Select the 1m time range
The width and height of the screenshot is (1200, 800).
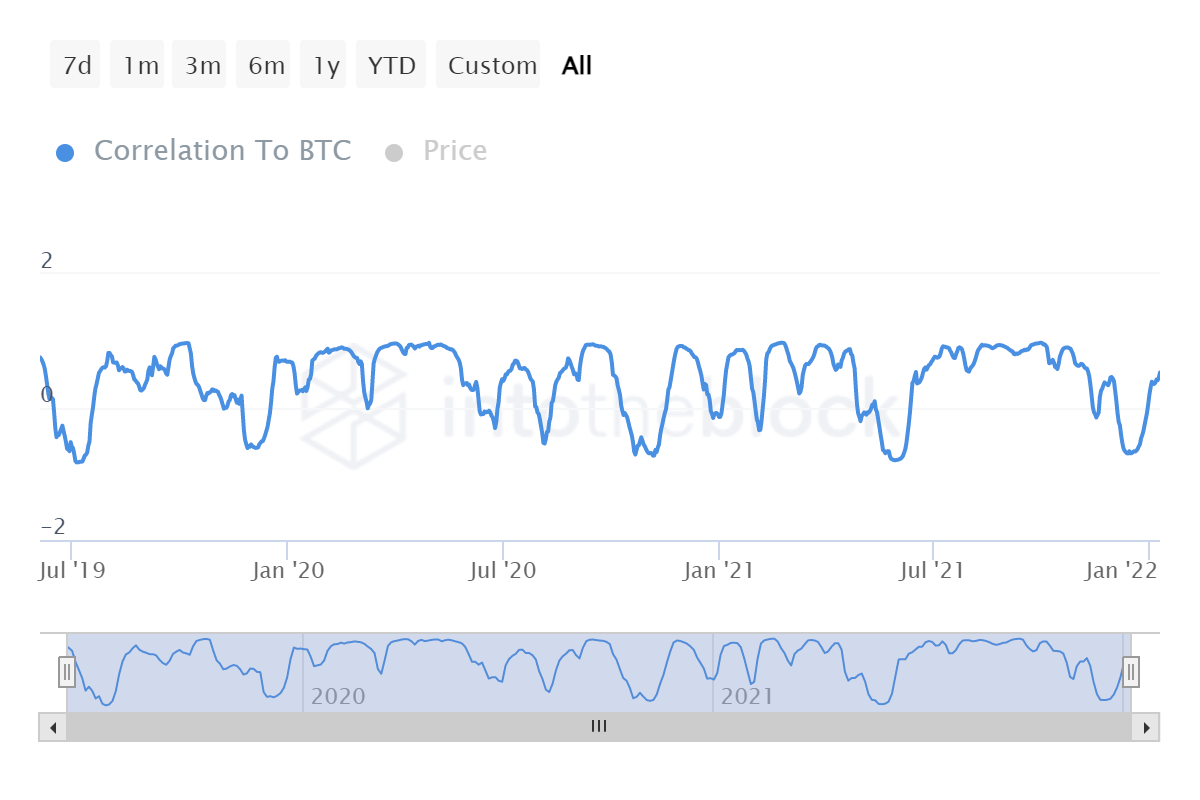tap(140, 66)
